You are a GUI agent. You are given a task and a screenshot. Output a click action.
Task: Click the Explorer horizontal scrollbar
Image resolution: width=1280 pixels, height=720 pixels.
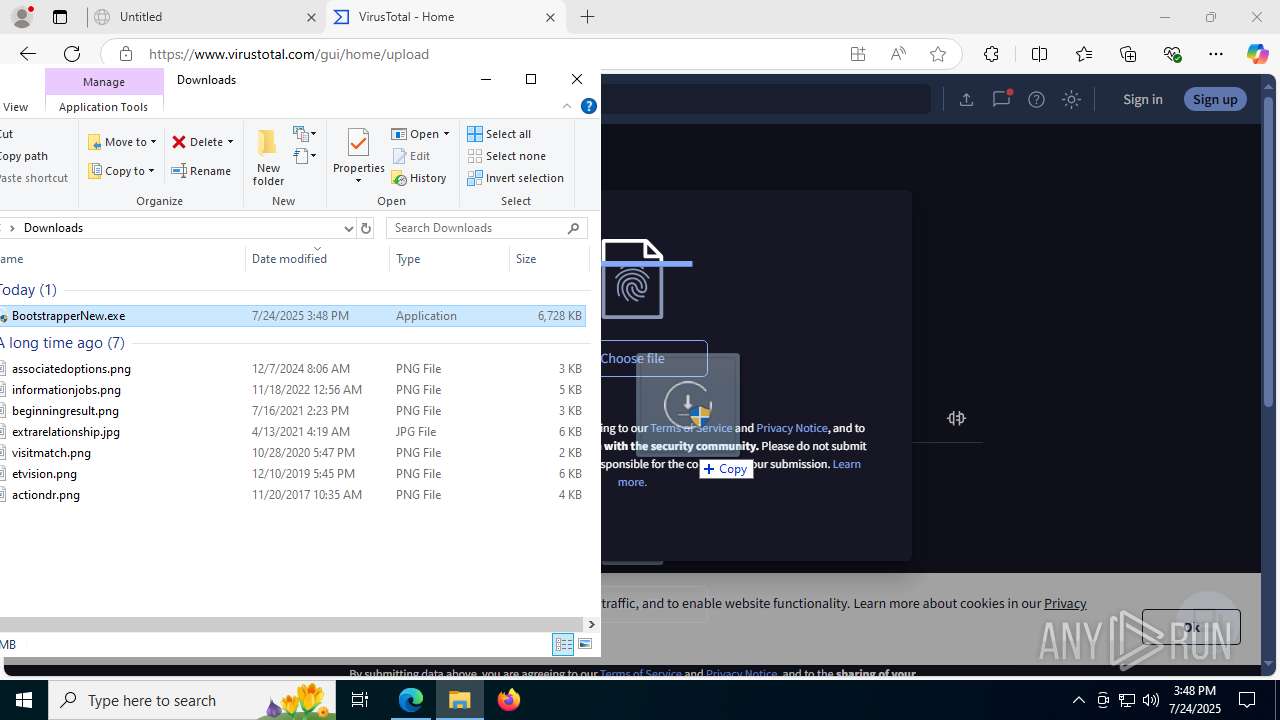coord(293,624)
